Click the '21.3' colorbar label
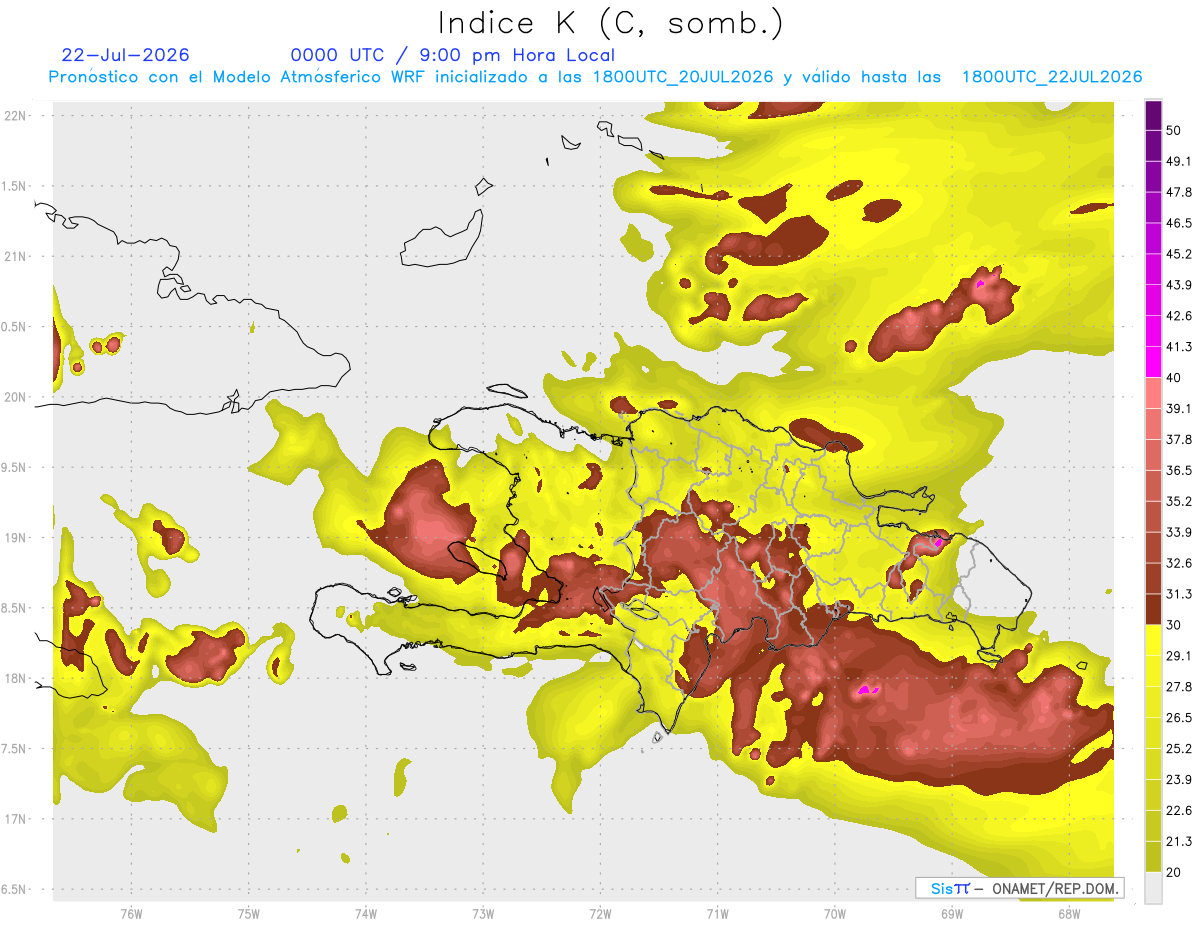The width and height of the screenshot is (1200, 927). click(1178, 842)
